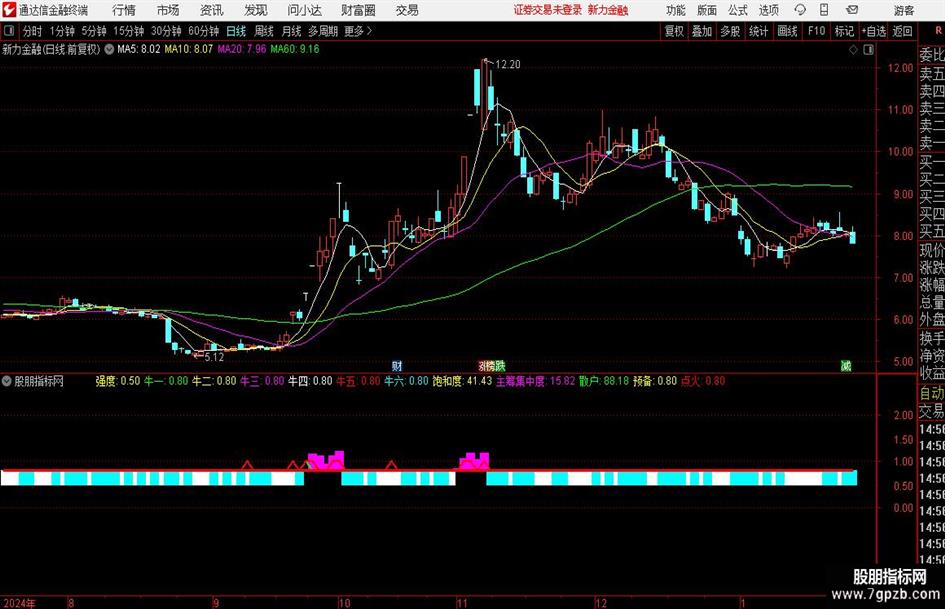Click the 多股 multi-stock button
Screen dimensions: 945x609
click(730, 31)
